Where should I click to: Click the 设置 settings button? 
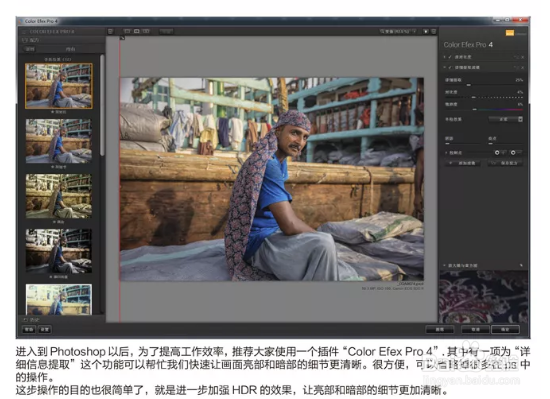pyautogui.click(x=45, y=329)
